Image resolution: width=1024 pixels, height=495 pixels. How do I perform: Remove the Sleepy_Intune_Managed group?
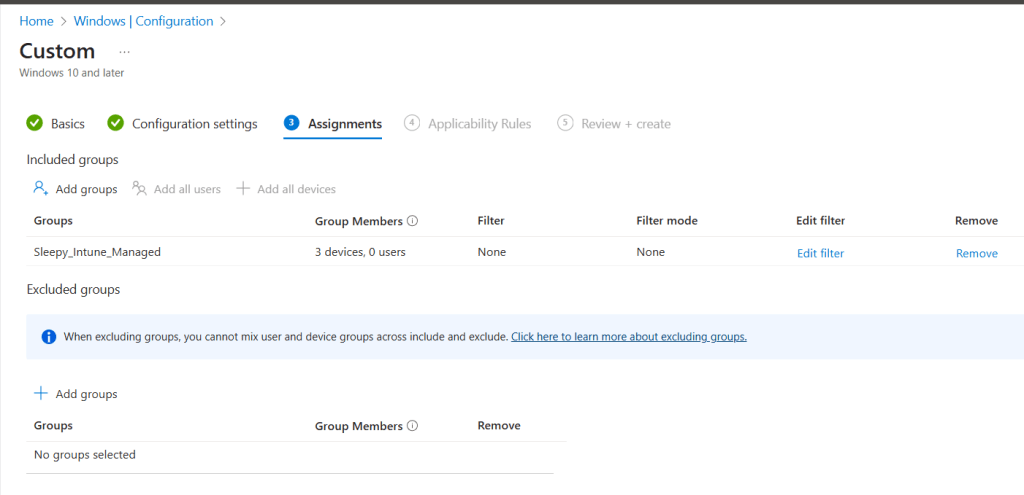(976, 253)
